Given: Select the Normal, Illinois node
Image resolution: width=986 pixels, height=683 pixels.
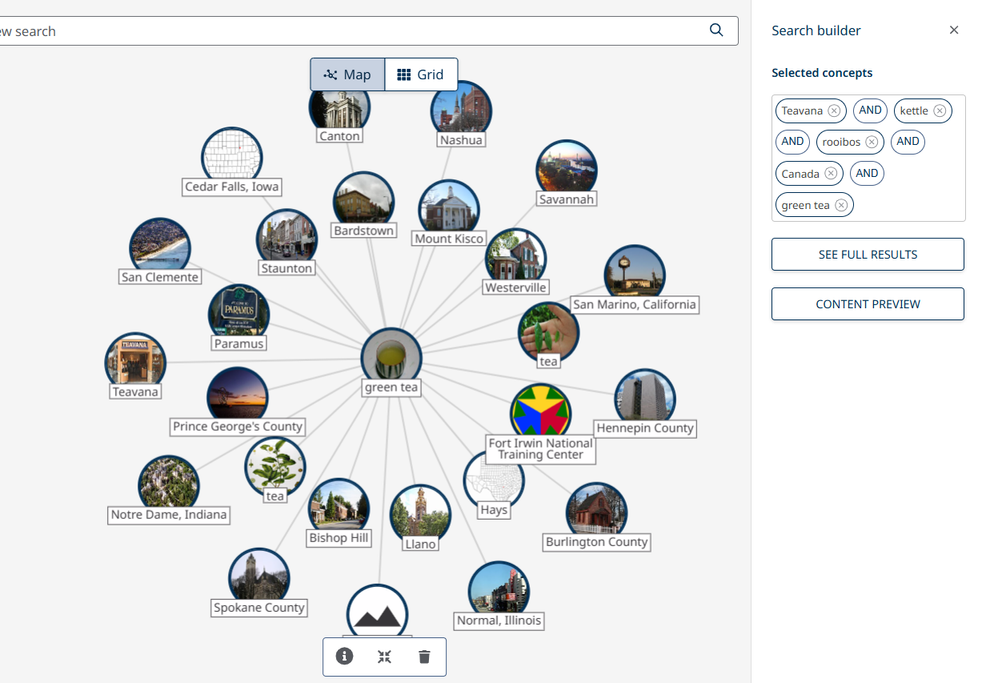Looking at the screenshot, I should coord(499,592).
